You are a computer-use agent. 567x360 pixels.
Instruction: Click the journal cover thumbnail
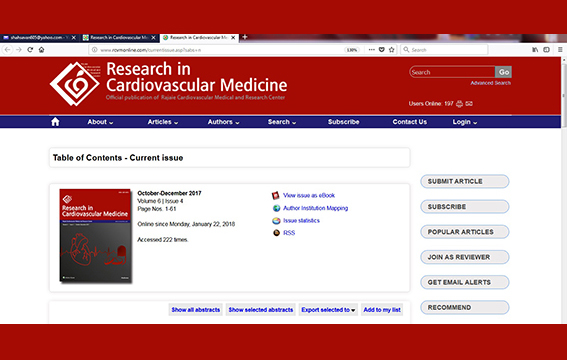pos(95,235)
